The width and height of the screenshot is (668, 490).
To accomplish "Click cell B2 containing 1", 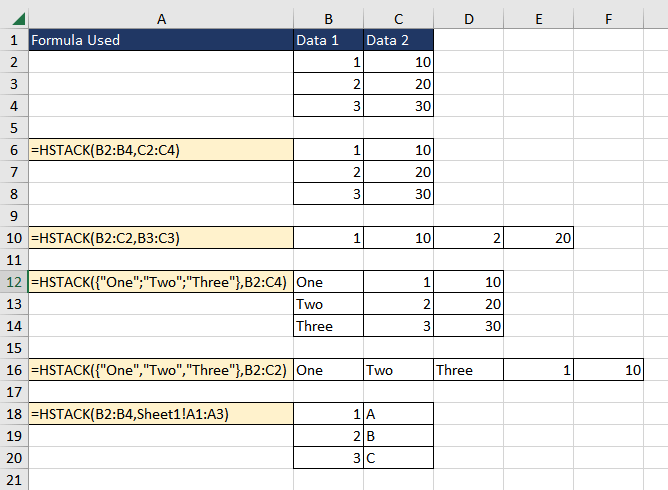I will pos(328,62).
